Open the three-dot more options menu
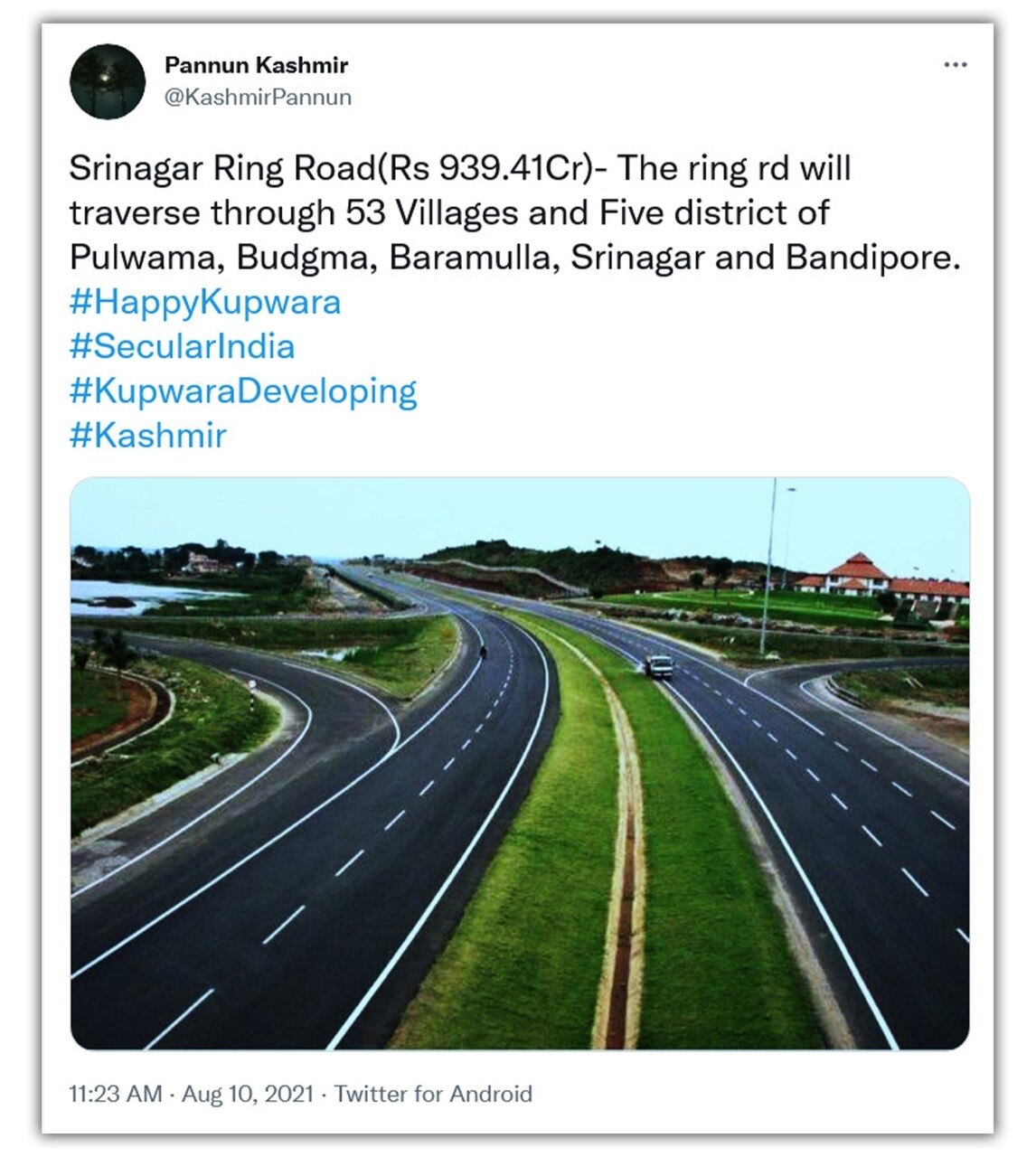 pyautogui.click(x=955, y=65)
